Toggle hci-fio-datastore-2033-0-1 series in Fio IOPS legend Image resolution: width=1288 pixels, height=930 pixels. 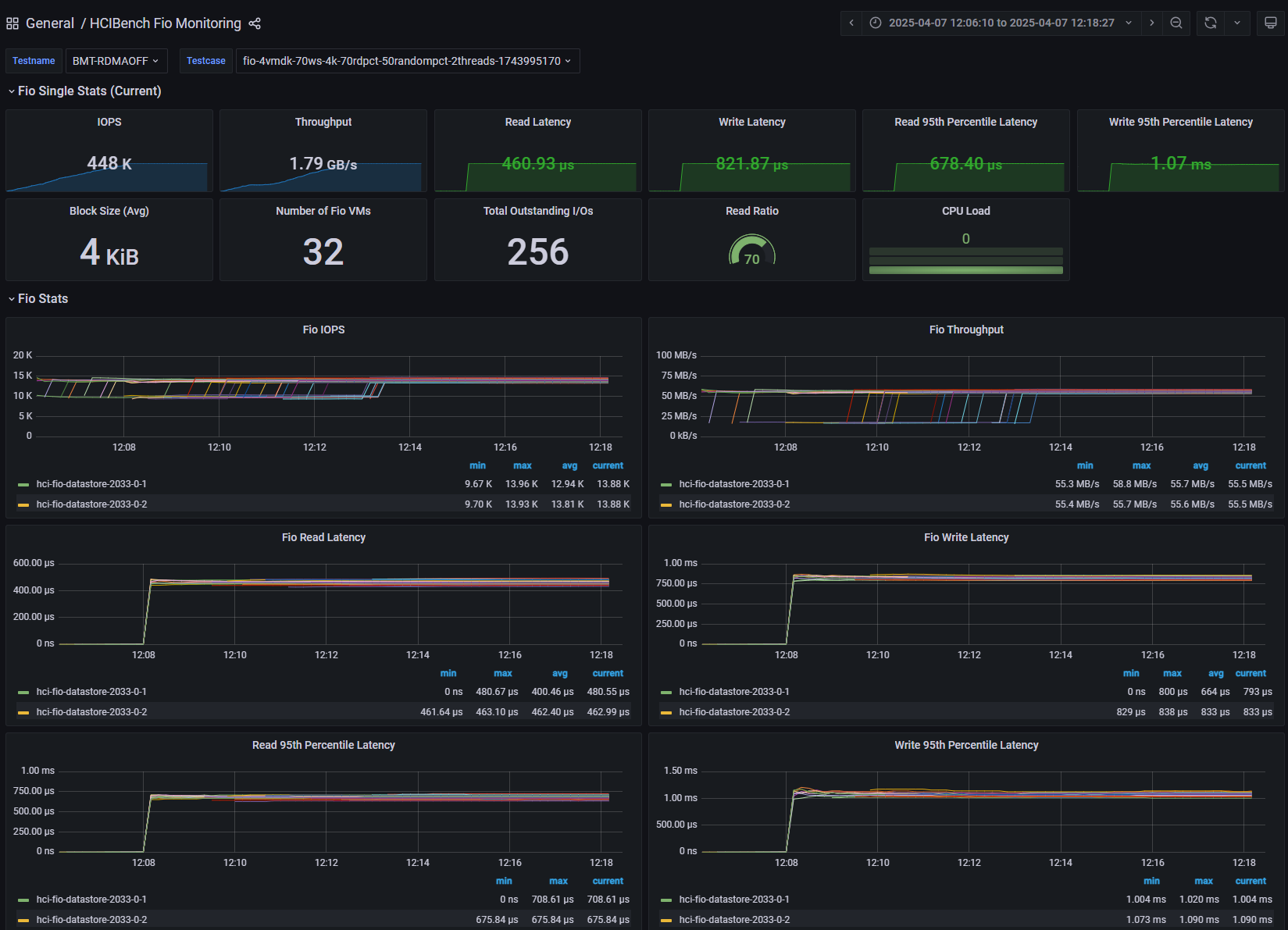(91, 484)
